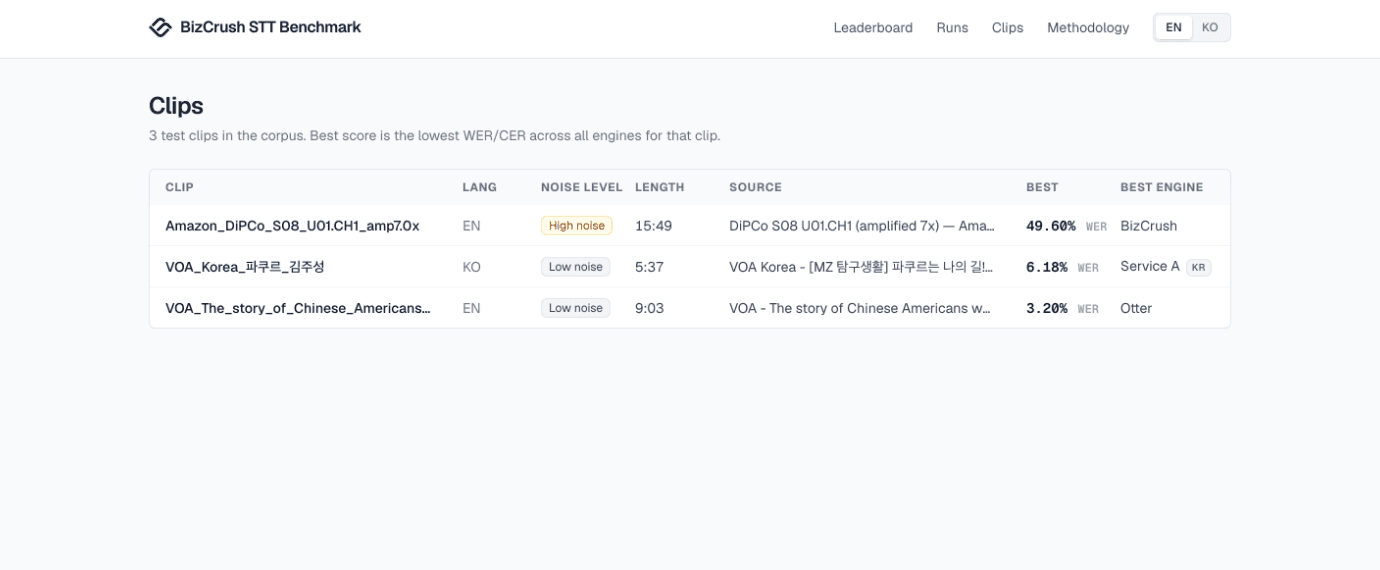Open the Methodology page
The image size is (1380, 570).
click(1088, 28)
